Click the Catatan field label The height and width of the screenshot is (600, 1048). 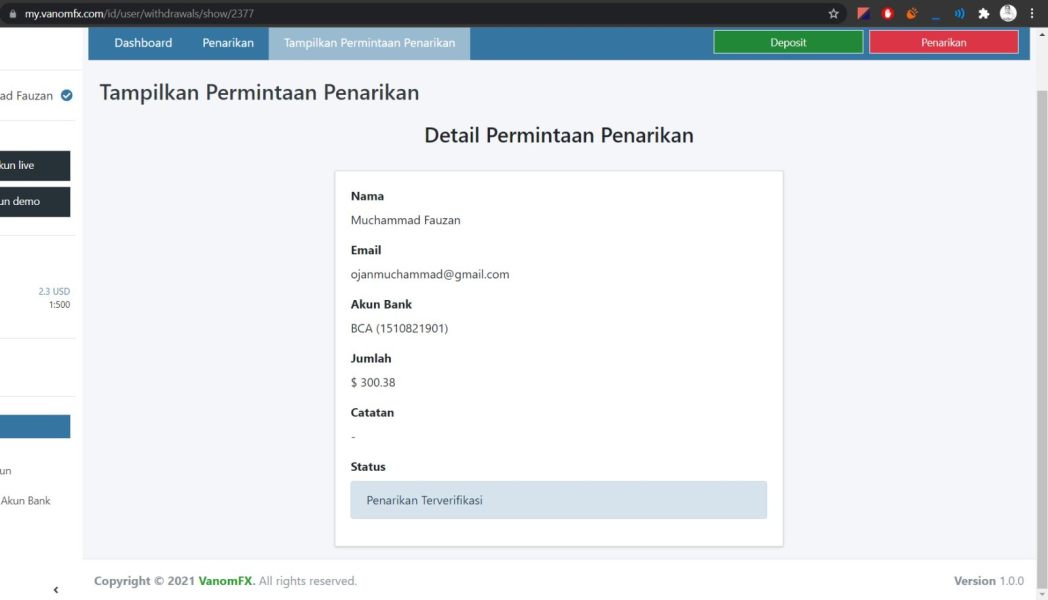(372, 412)
